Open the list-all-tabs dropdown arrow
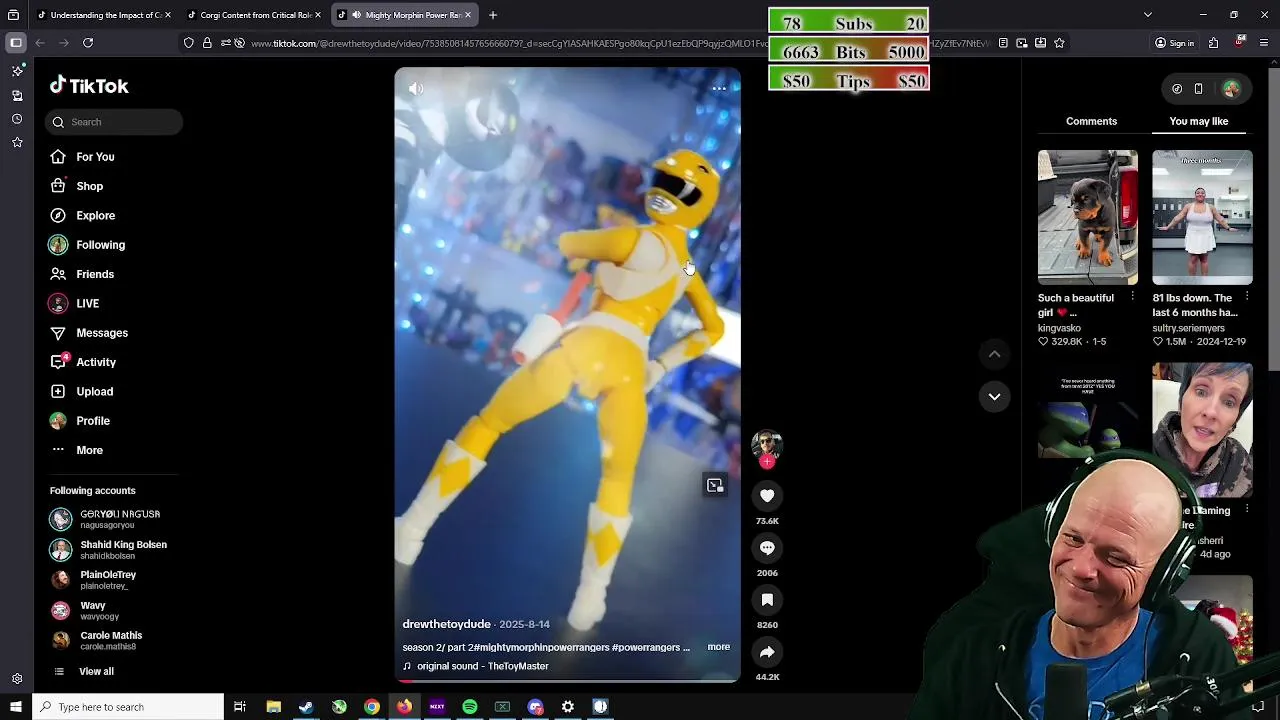1280x720 pixels. [1147, 15]
